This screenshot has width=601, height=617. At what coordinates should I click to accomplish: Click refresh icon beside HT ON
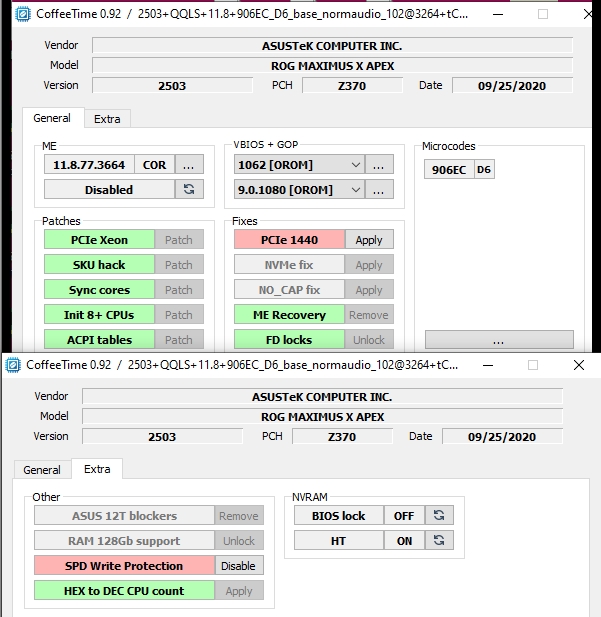click(439, 540)
